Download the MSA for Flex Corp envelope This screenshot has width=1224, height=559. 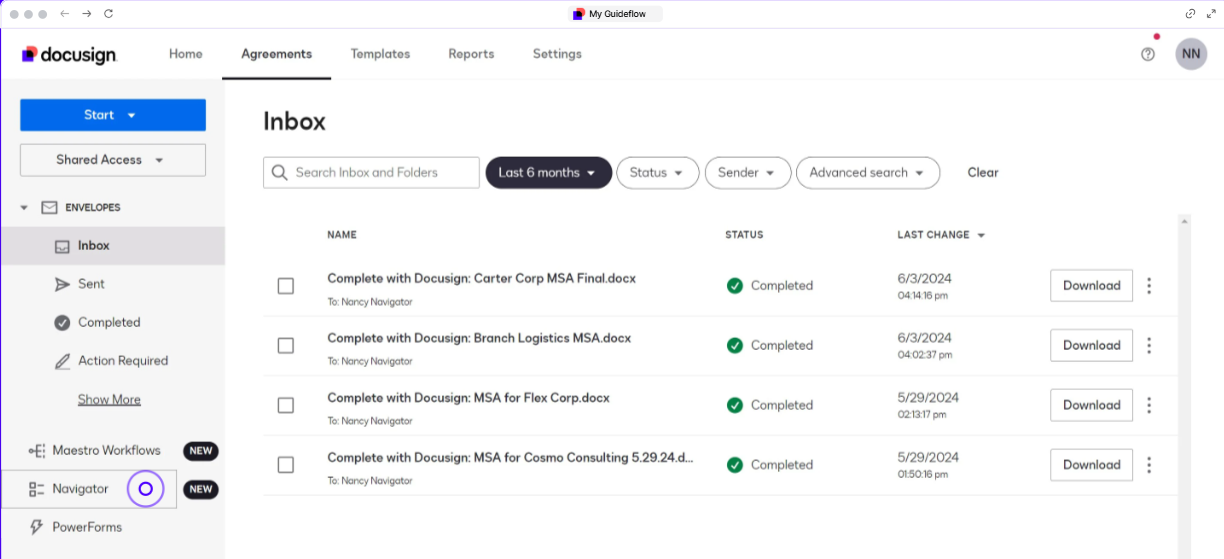tap(1091, 405)
